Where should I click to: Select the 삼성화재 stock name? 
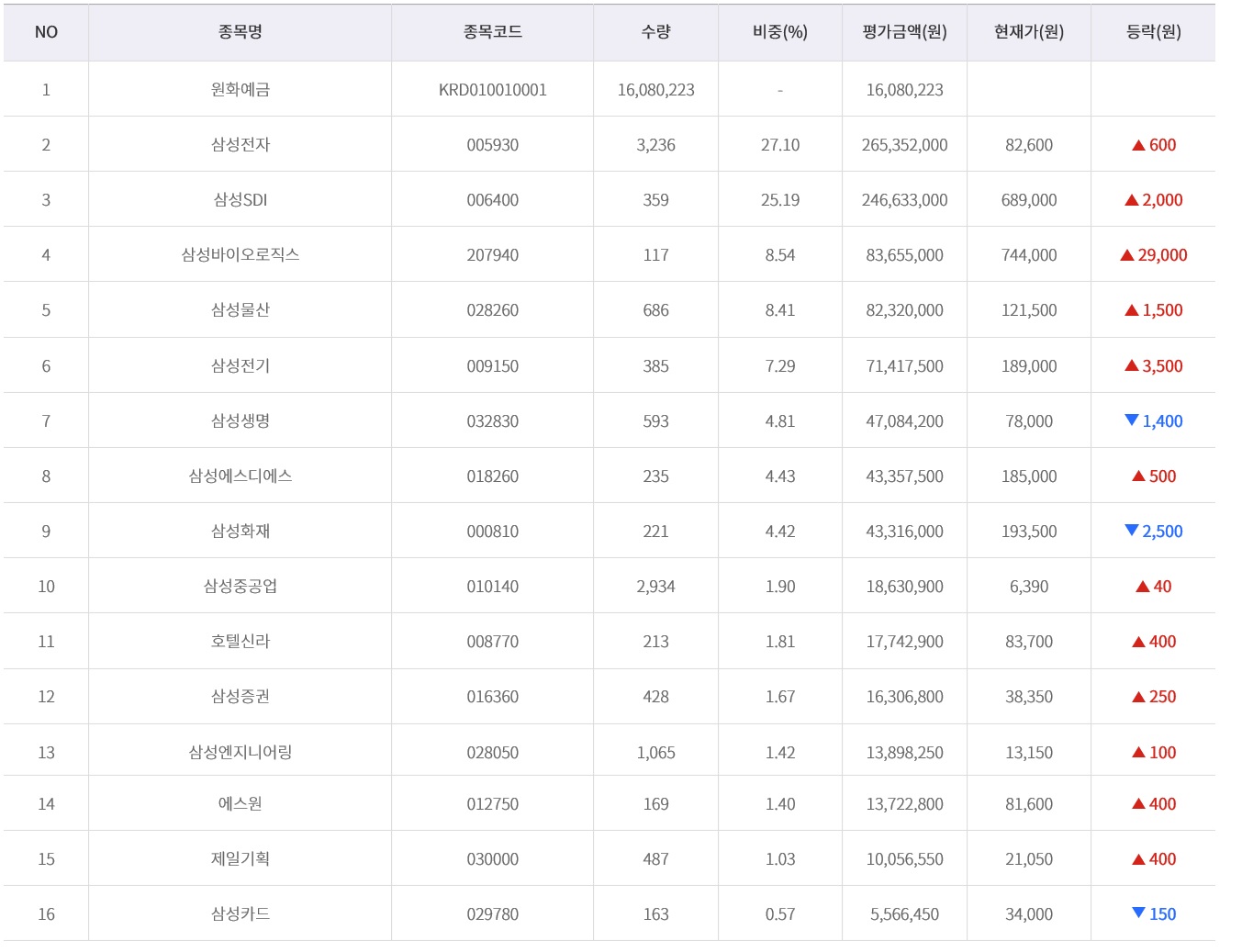tap(240, 531)
